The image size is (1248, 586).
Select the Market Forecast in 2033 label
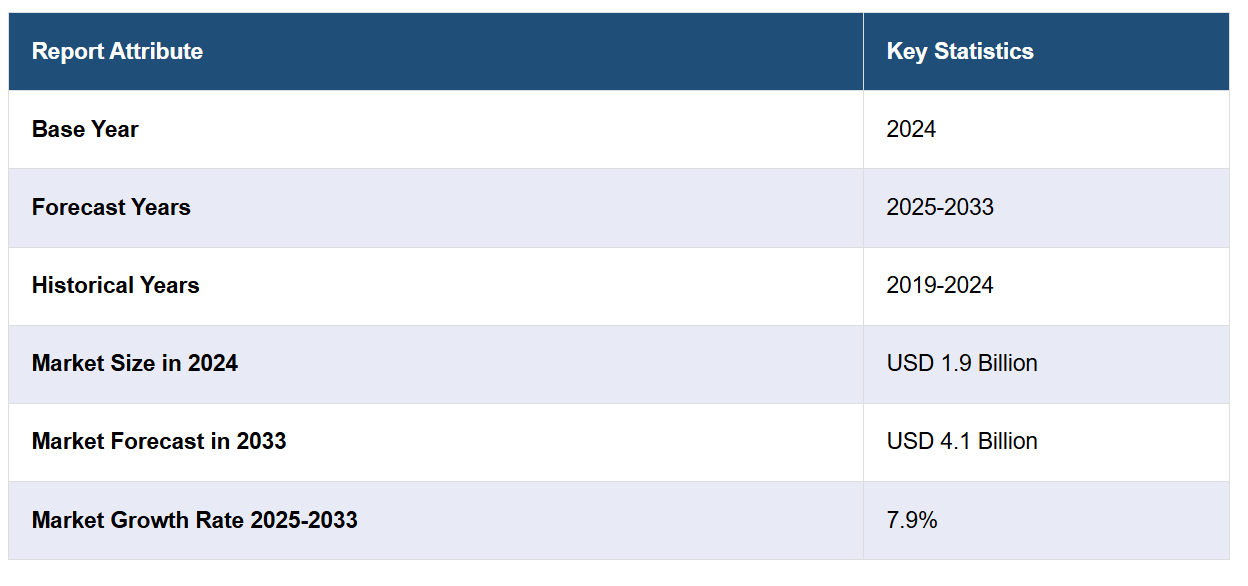click(x=159, y=441)
